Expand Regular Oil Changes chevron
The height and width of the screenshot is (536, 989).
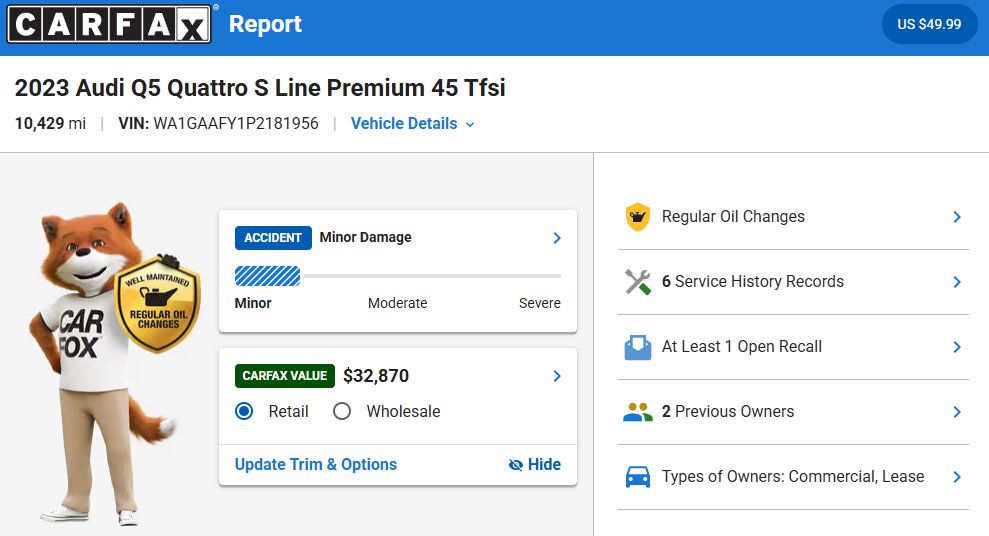[957, 217]
